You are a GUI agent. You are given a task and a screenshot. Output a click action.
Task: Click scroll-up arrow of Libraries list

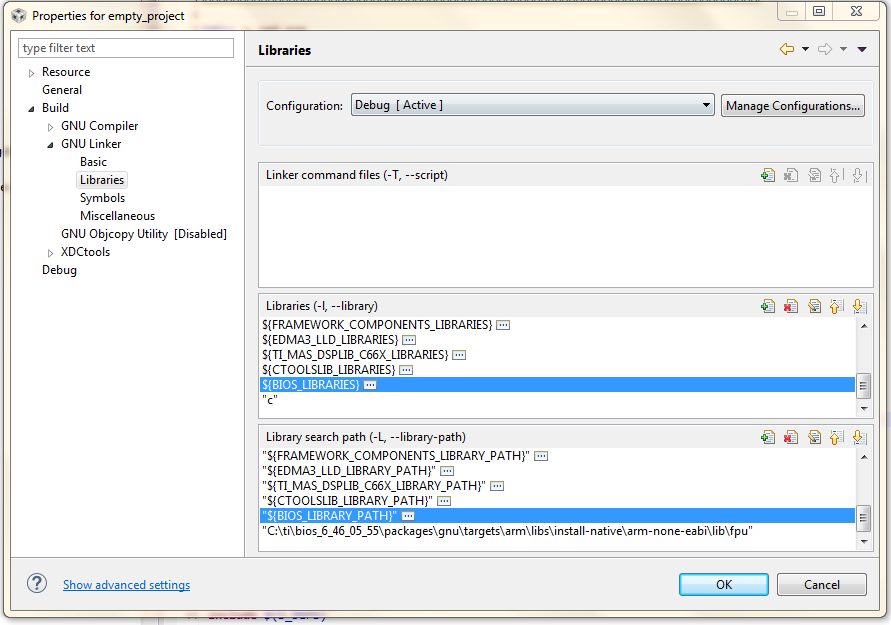coord(864,326)
